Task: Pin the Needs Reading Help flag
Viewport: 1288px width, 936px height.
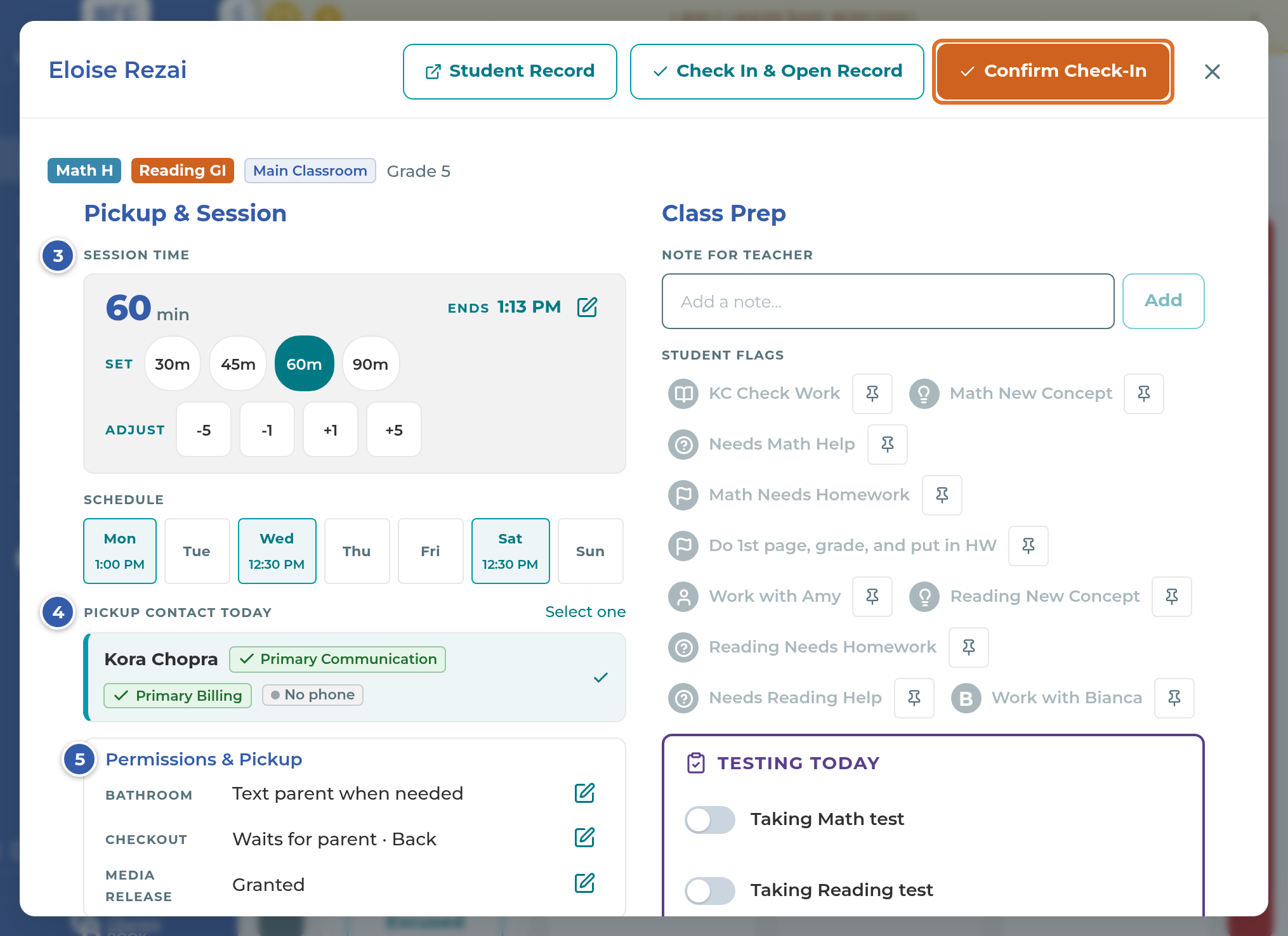Action: click(x=914, y=698)
